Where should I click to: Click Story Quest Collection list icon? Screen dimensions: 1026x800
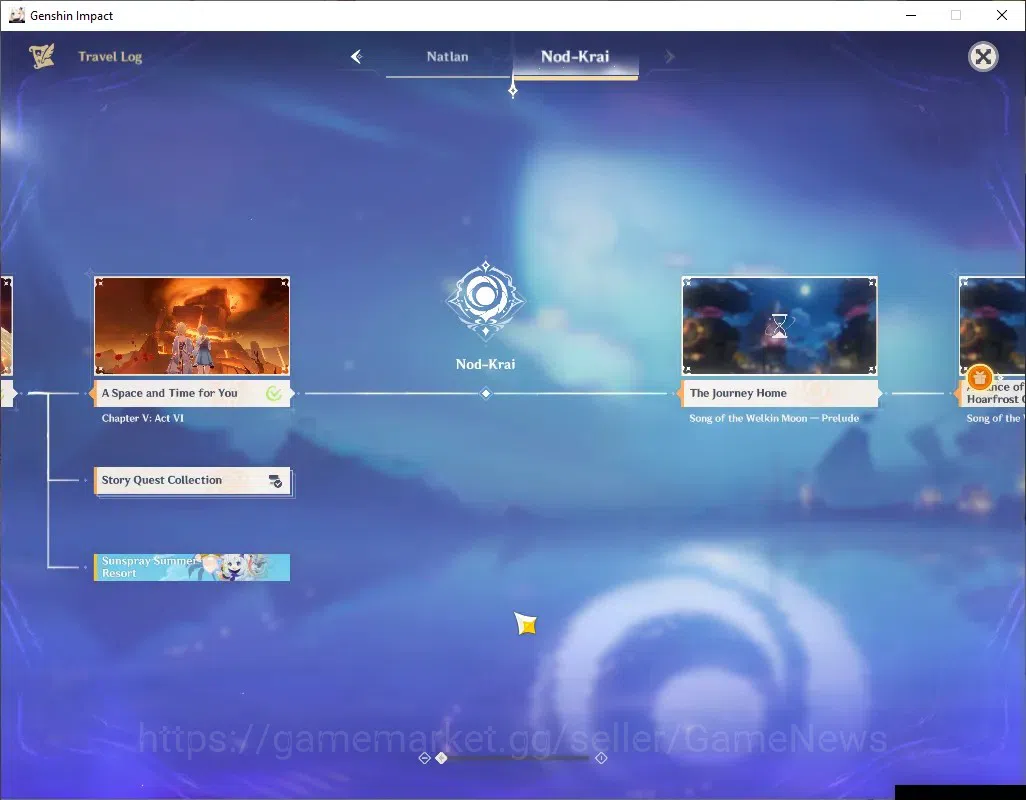click(x=275, y=481)
